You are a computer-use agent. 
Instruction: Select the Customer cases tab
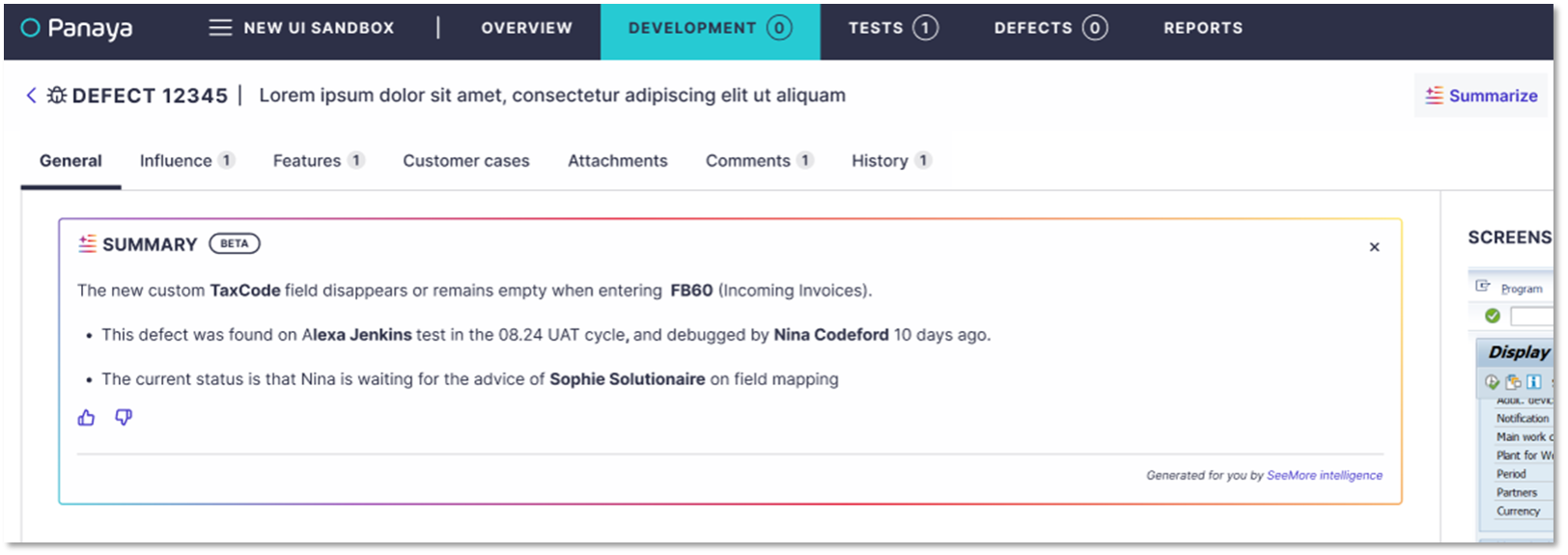(465, 161)
